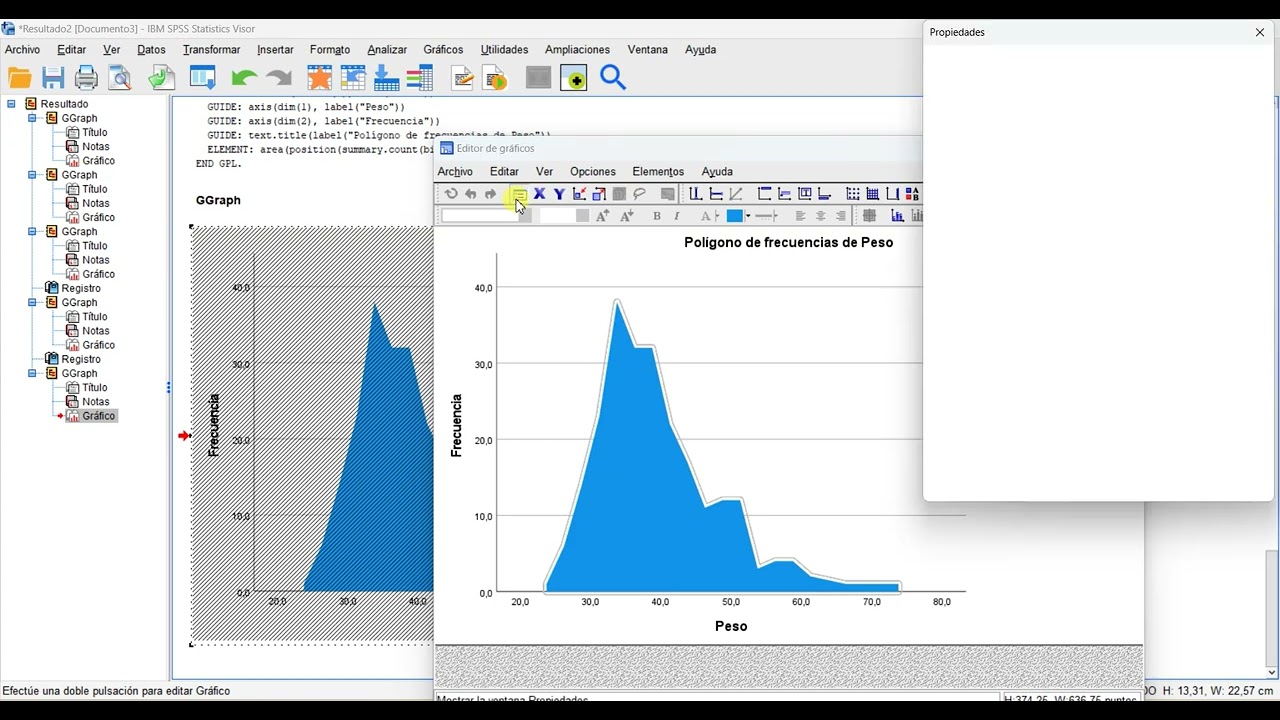Screen dimensions: 1280x720
Task: Align text right in Chart Editor
Action: pos(841,216)
